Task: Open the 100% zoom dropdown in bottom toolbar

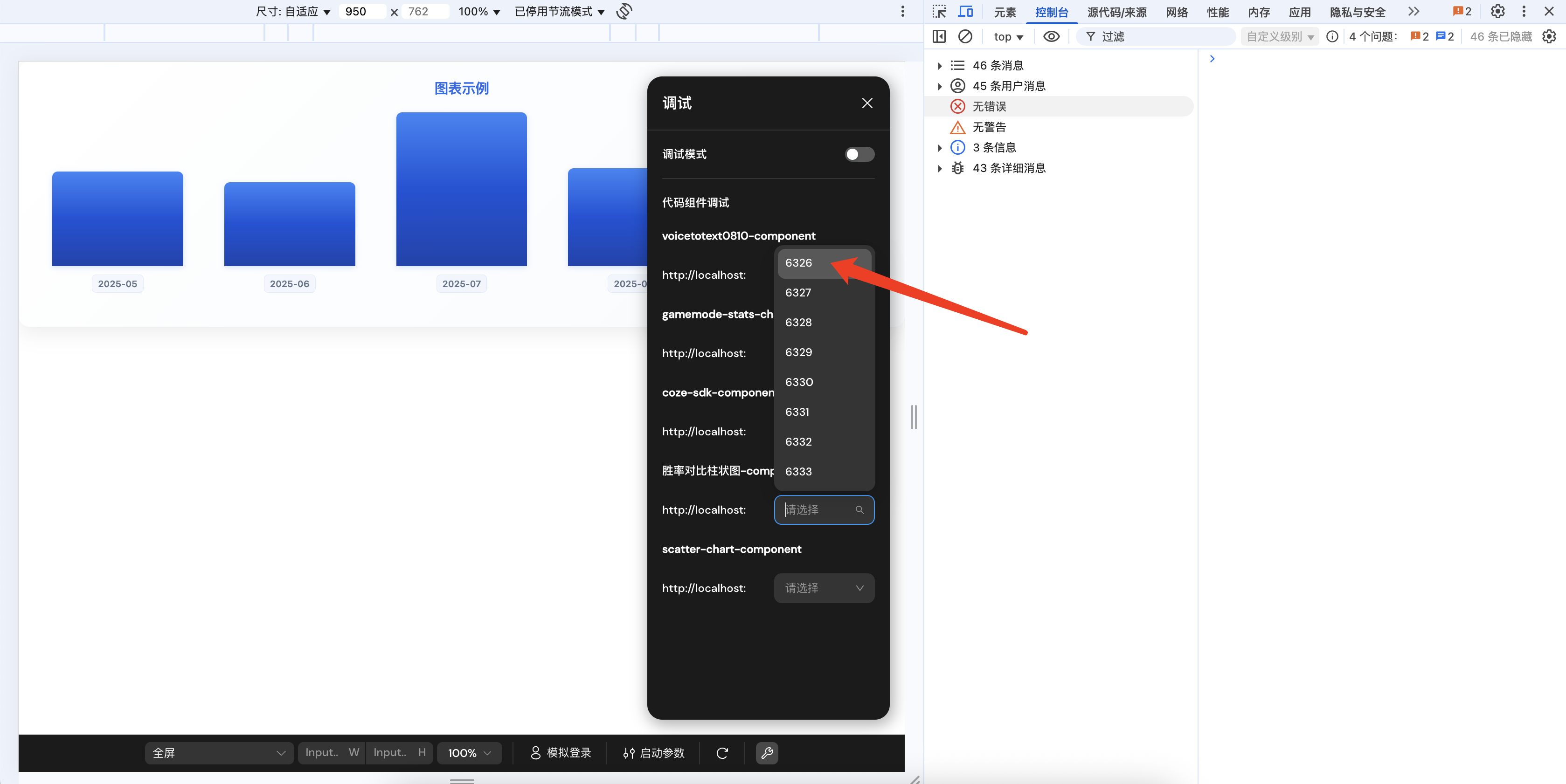Action: (x=470, y=753)
